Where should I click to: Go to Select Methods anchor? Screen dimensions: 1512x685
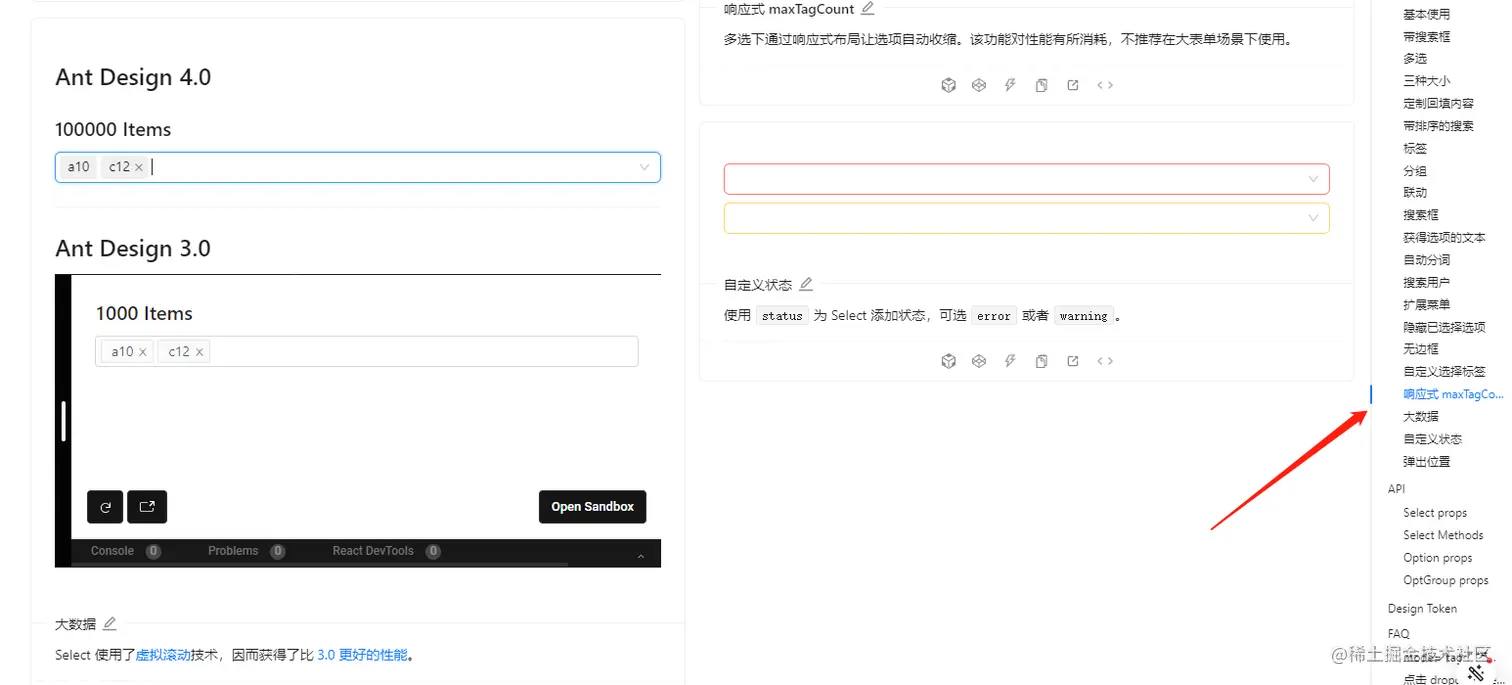point(1443,535)
